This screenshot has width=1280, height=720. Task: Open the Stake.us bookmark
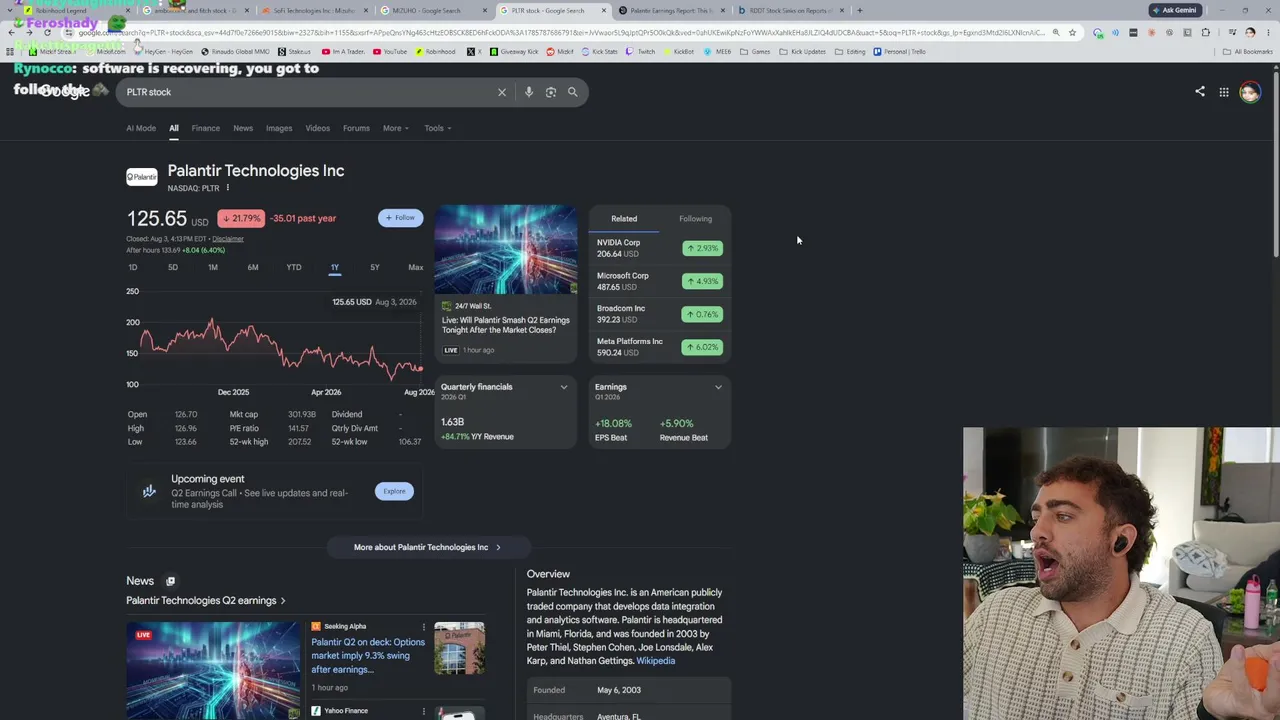295,51
